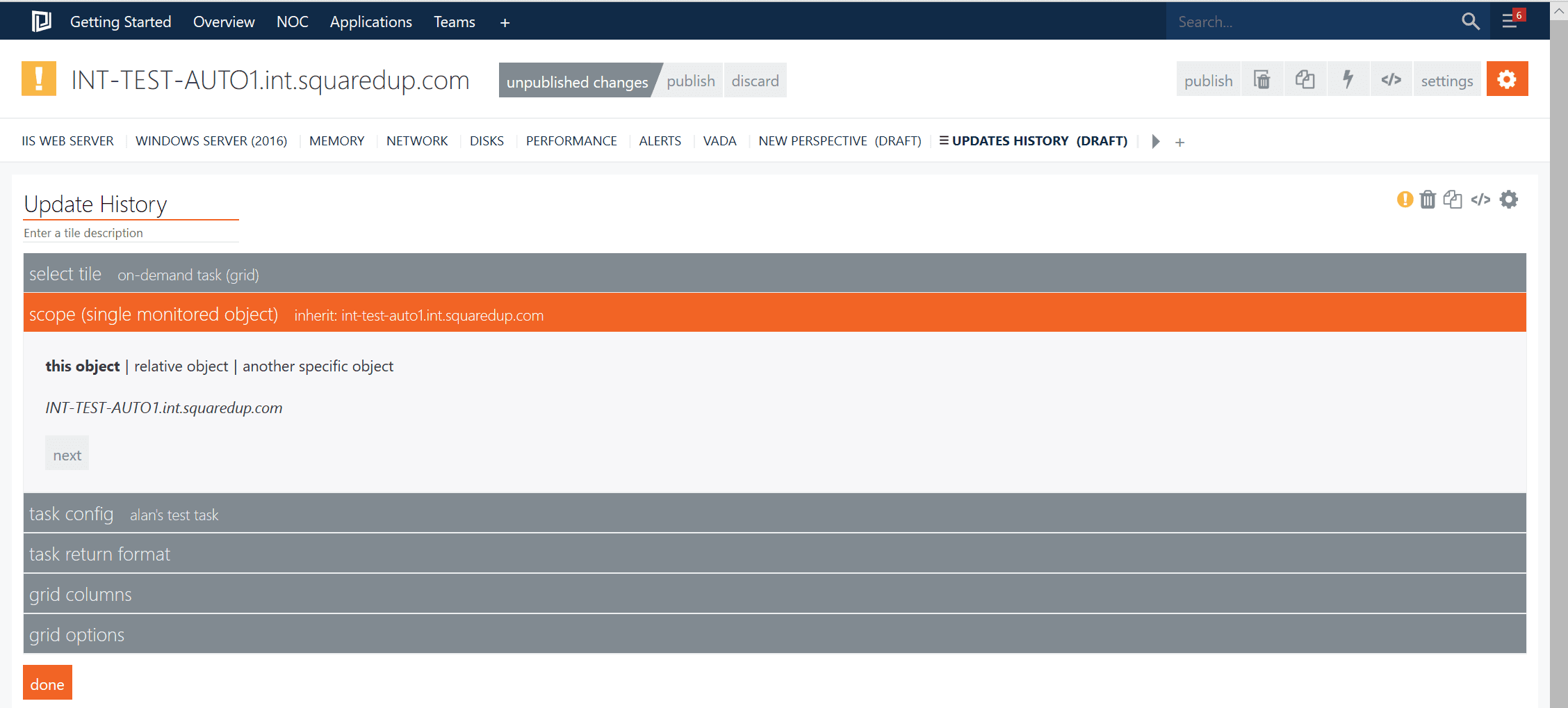Image resolution: width=1568 pixels, height=708 pixels.
Task: Select 'this object' scope option
Action: pyautogui.click(x=82, y=367)
